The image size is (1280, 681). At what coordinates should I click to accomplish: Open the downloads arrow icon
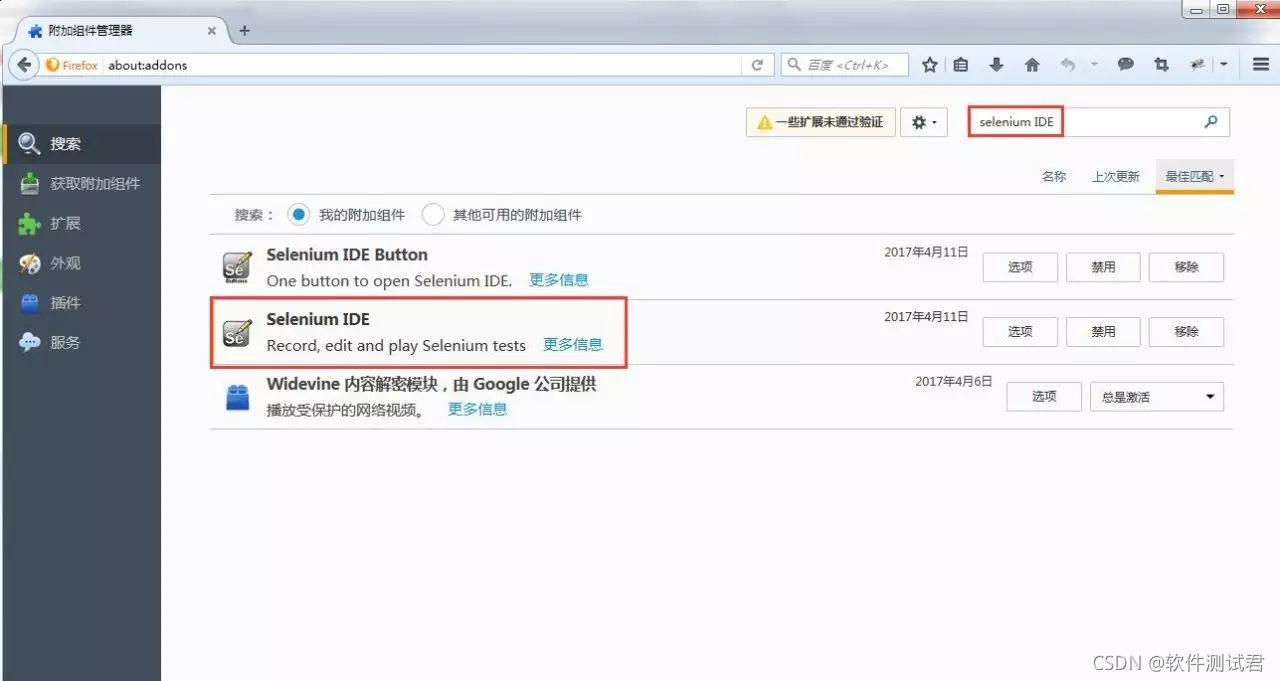tap(996, 65)
